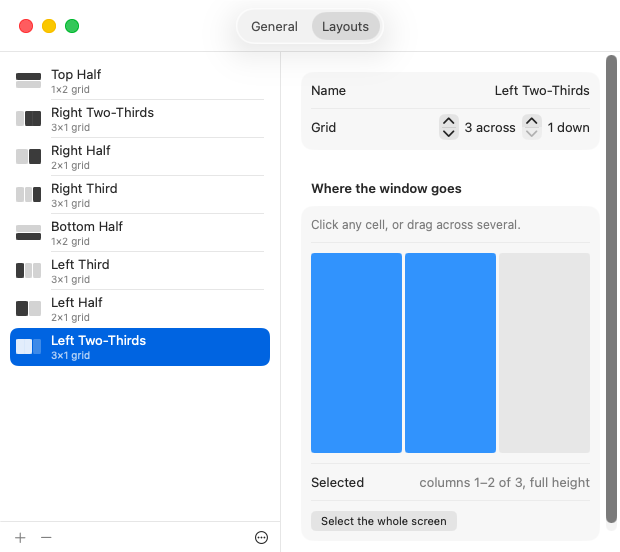
Task: Increase the across grid columns stepper
Action: pos(448,122)
